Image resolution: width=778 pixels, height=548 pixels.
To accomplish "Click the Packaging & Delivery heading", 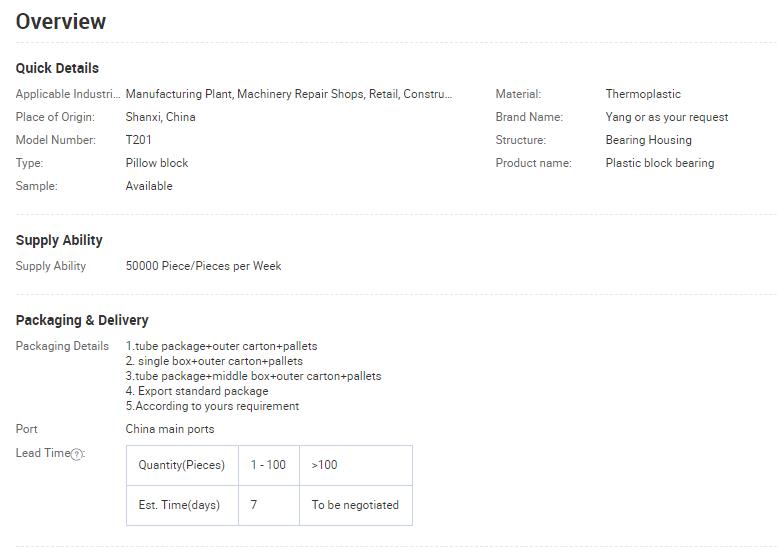I will point(82,320).
